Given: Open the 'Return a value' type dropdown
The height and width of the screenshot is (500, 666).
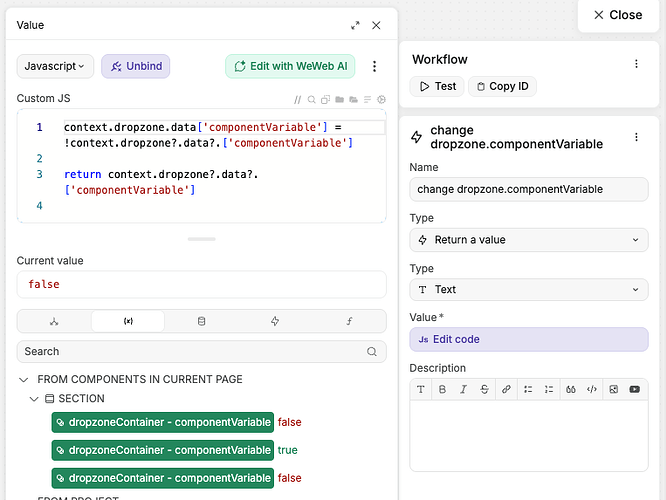Looking at the screenshot, I should tap(529, 240).
